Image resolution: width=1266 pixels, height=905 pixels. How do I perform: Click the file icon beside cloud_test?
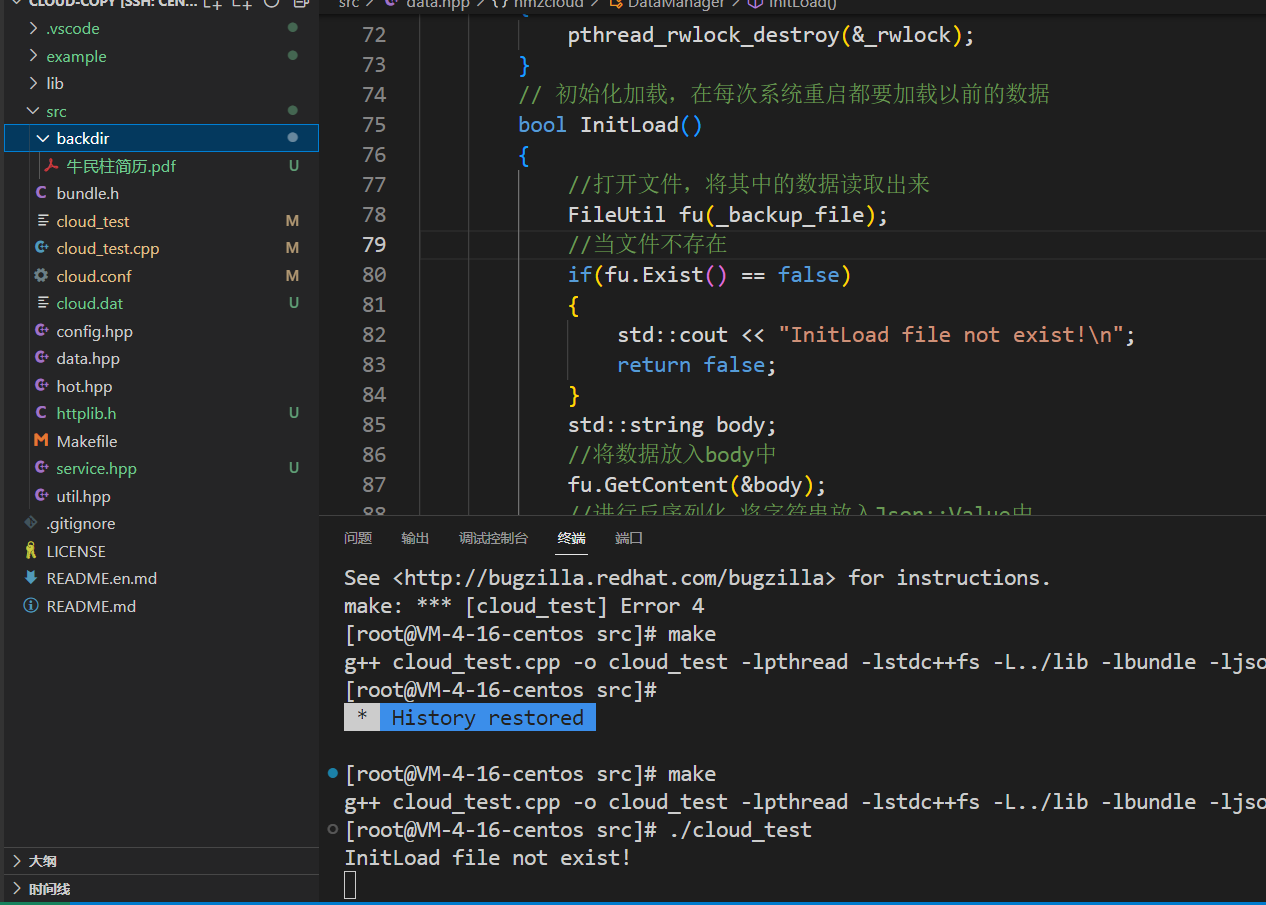42,221
